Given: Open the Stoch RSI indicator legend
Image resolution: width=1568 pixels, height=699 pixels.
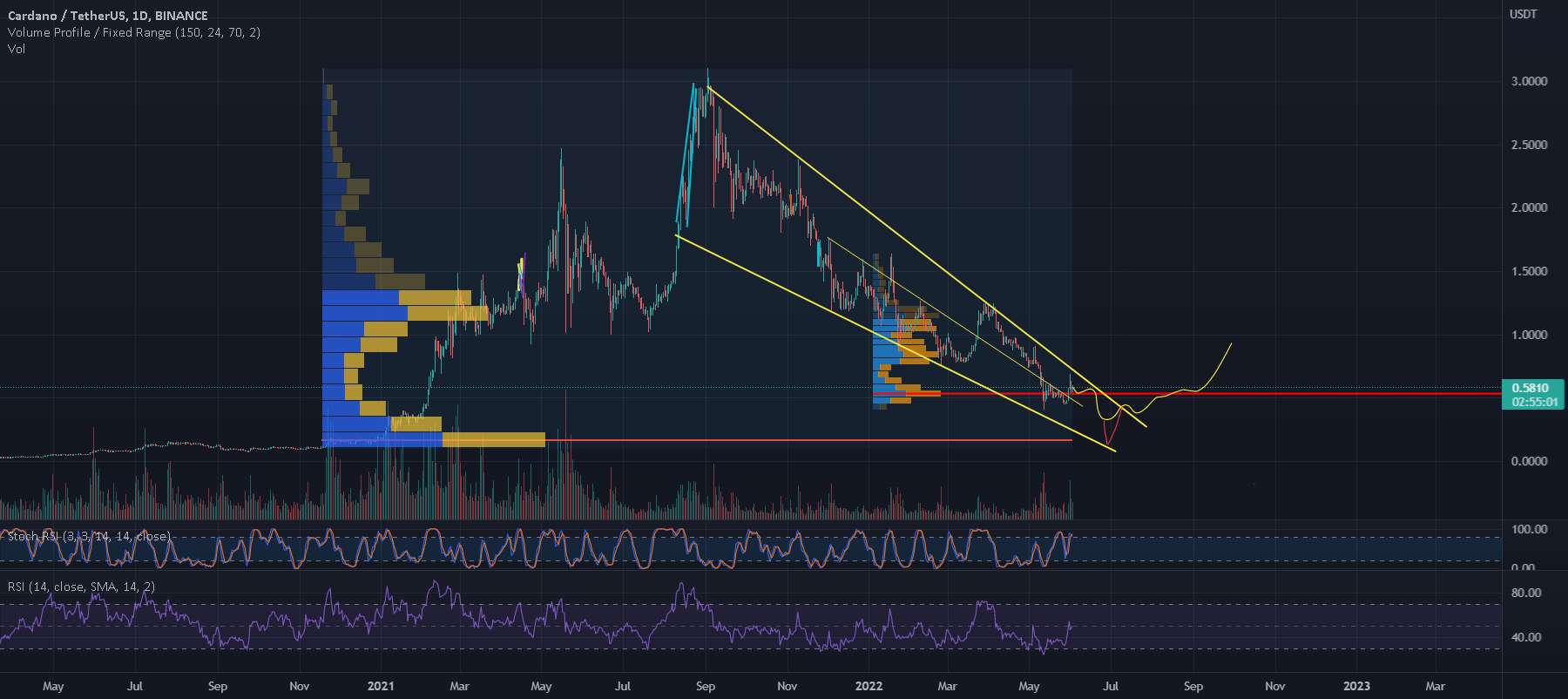Looking at the screenshot, I should click(x=89, y=536).
